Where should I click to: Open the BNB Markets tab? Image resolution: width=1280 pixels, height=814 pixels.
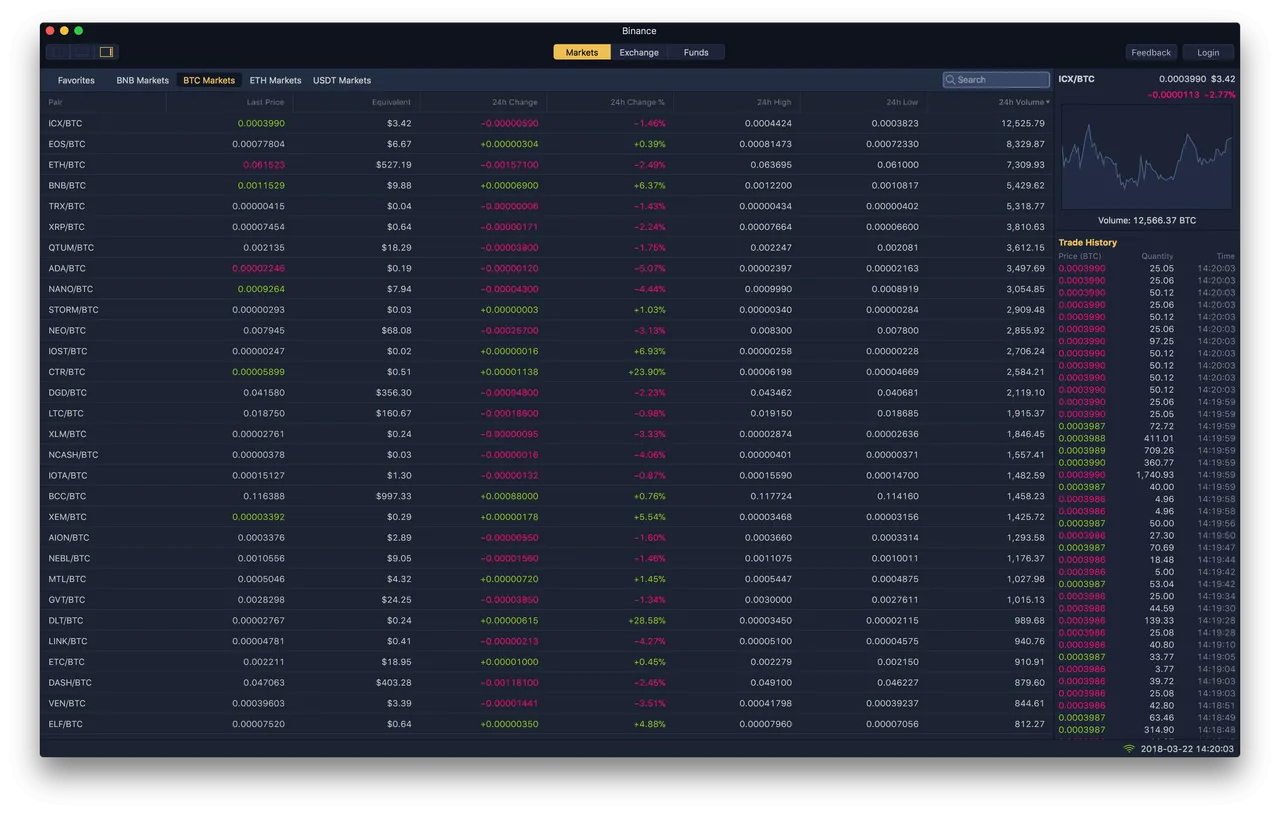click(x=143, y=80)
